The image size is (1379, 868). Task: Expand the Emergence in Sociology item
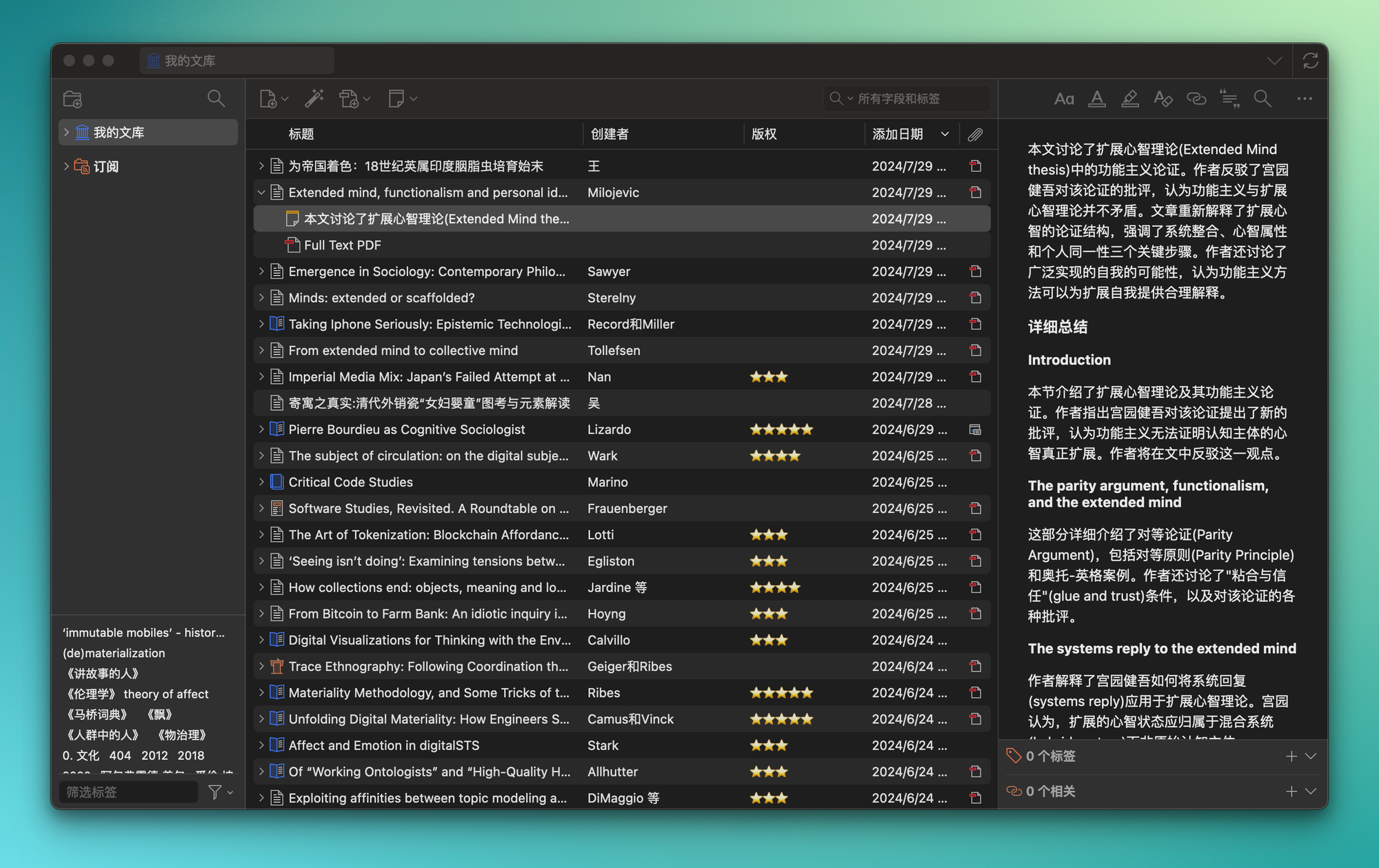point(261,272)
